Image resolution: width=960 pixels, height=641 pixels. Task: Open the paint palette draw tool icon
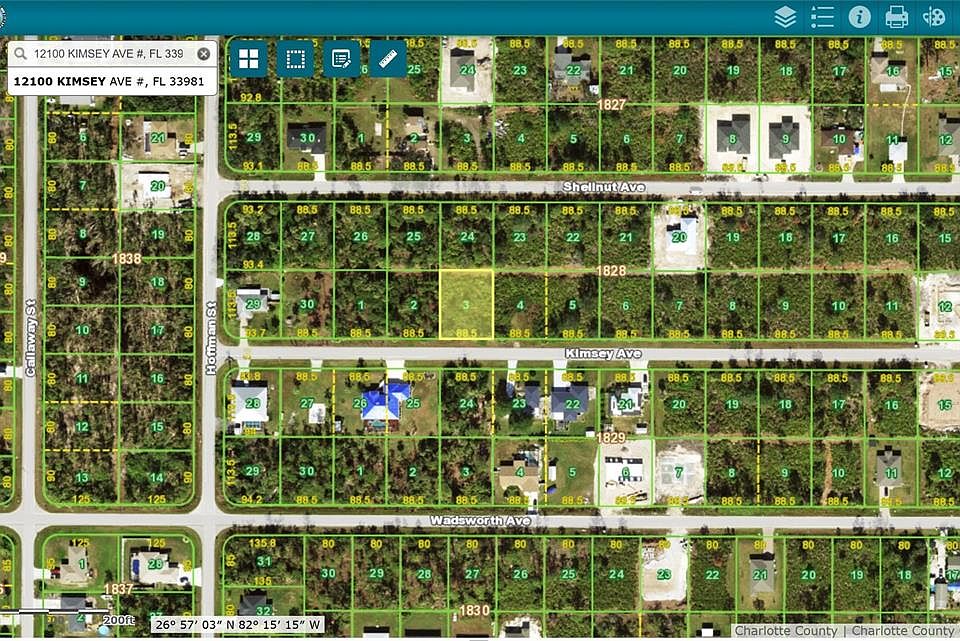(x=934, y=17)
